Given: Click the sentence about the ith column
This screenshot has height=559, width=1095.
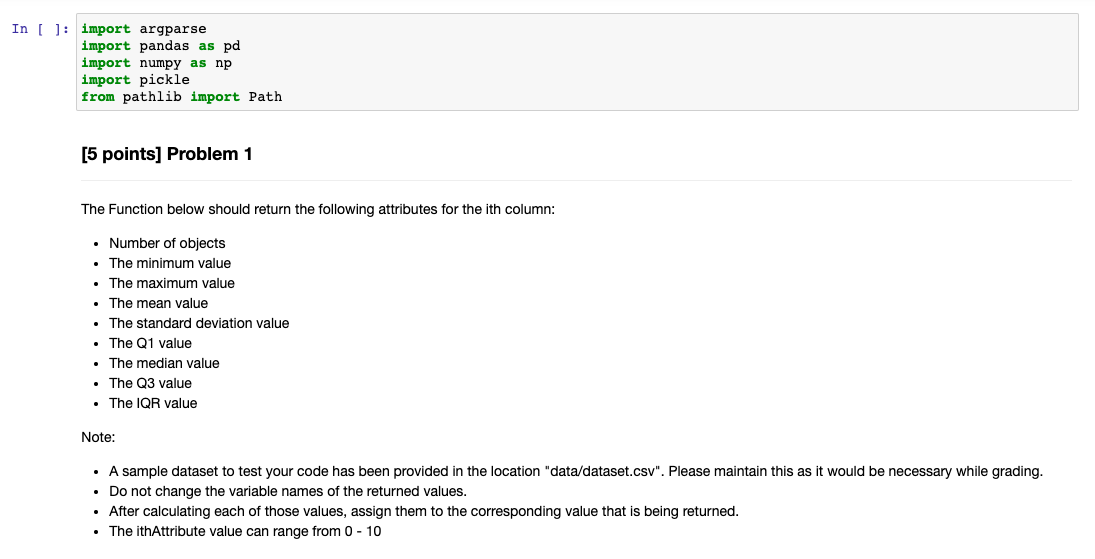Looking at the screenshot, I should click(318, 209).
